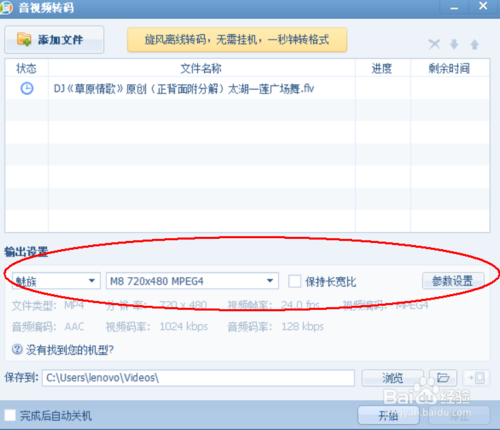Expand the 魅族 device brand dropdown
Screen dimensions: 500x430
pyautogui.click(x=56, y=281)
